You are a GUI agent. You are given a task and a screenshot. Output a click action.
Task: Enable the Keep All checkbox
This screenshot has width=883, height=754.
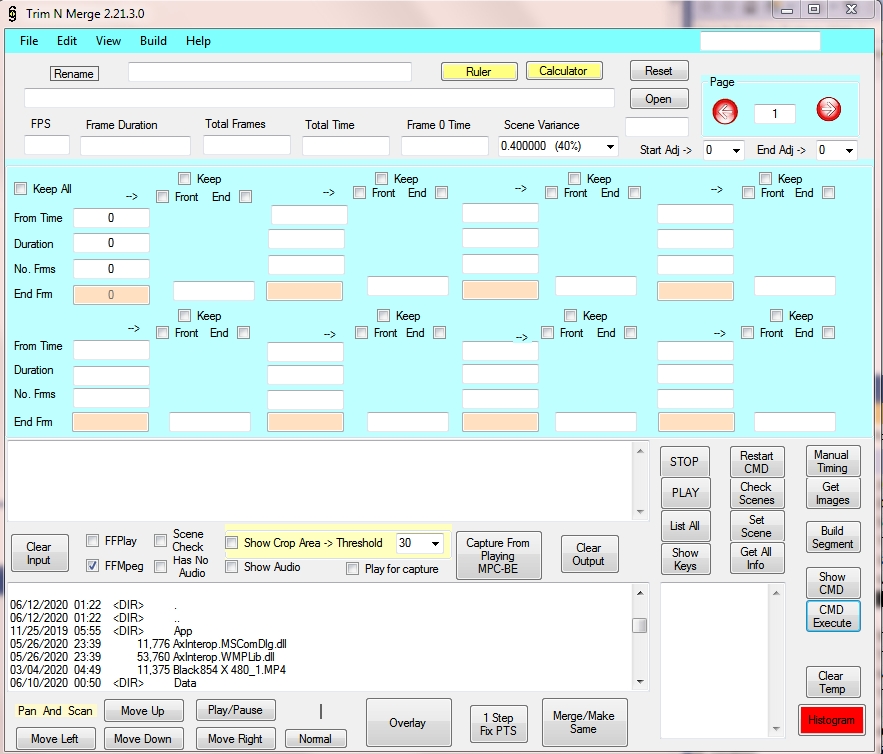pyautogui.click(x=21, y=189)
